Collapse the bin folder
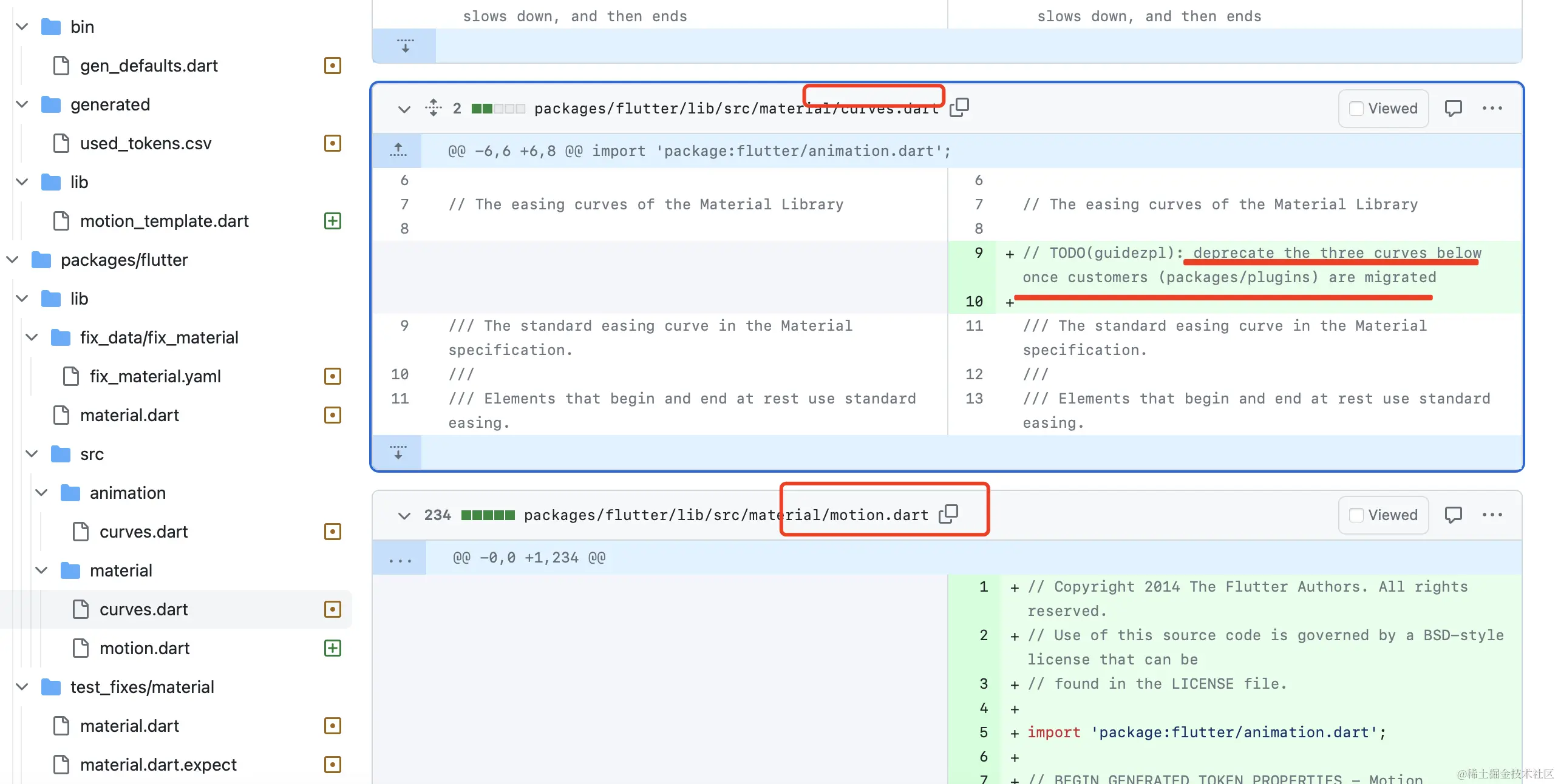 (x=22, y=27)
